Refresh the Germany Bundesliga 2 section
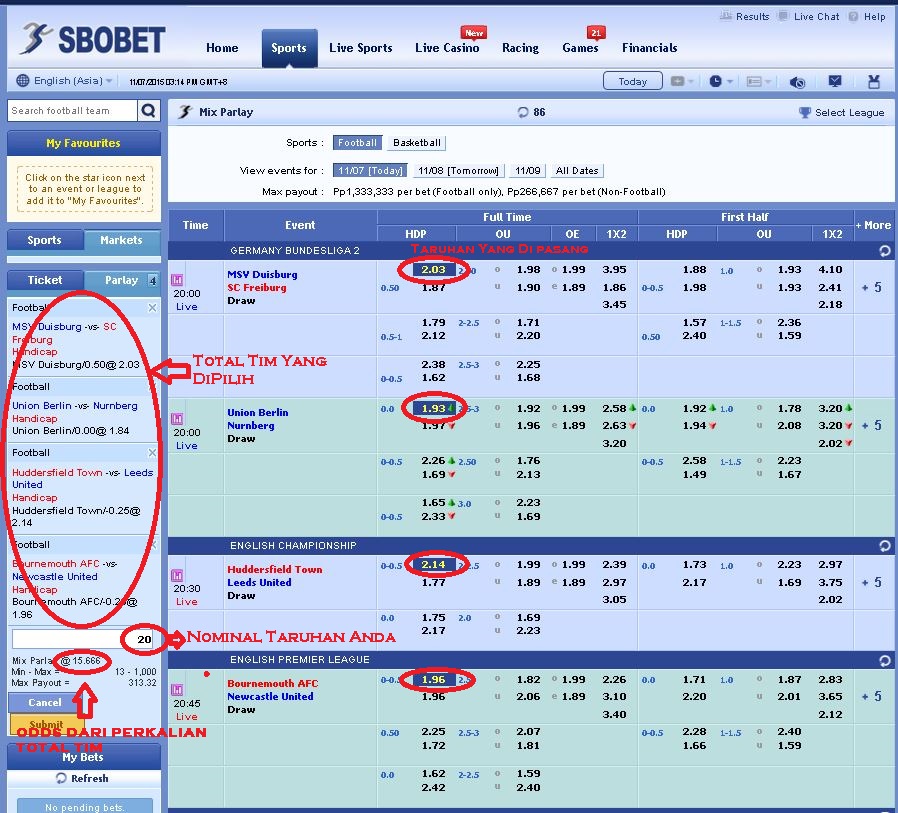The image size is (898, 813). tap(885, 250)
